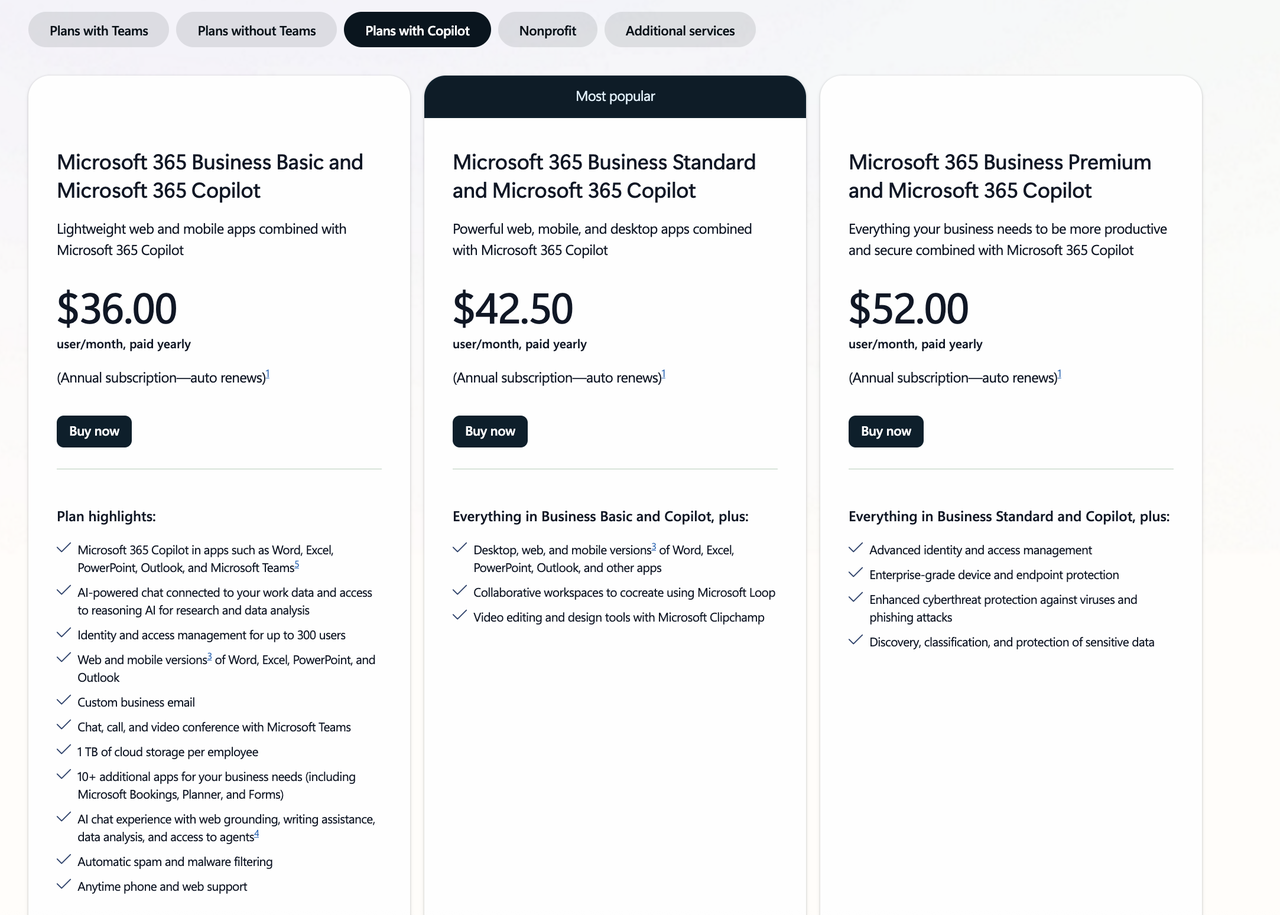Click Buy now for Business Standard plan

(x=490, y=431)
